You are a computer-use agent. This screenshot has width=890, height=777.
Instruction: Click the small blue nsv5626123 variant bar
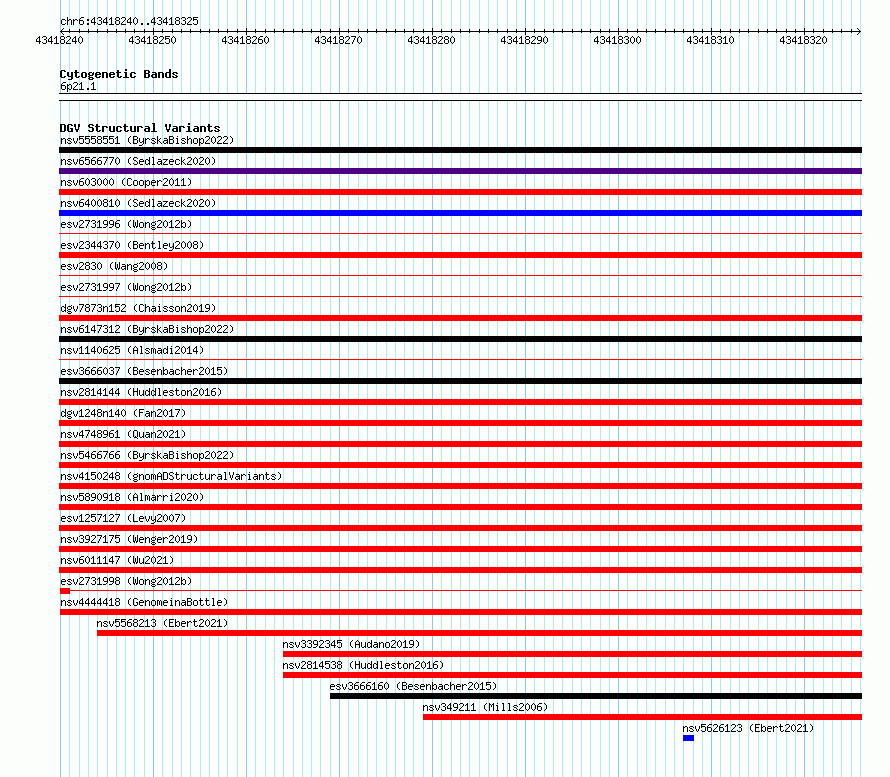[689, 738]
